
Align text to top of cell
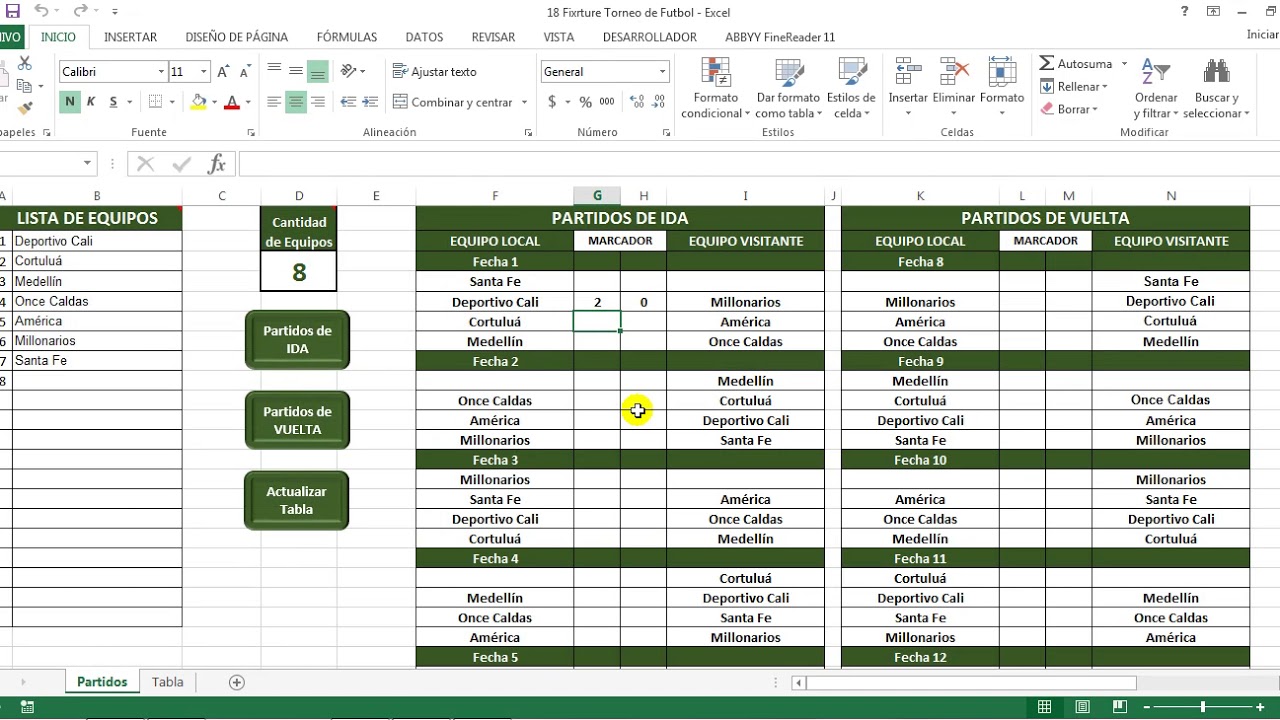pyautogui.click(x=274, y=71)
